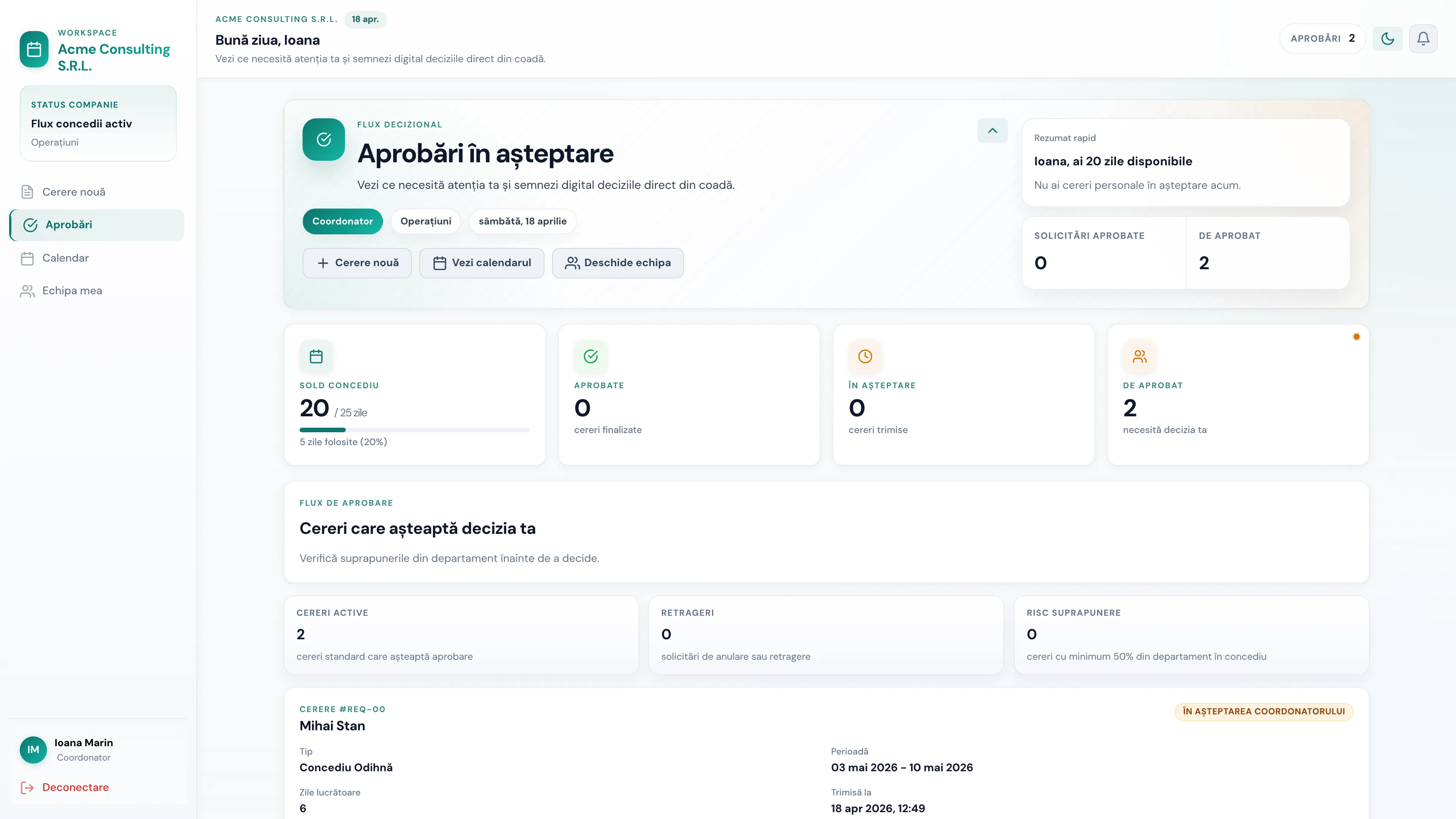Click the 18 apr. date badge in header
The width and height of the screenshot is (1456, 819).
(x=365, y=19)
